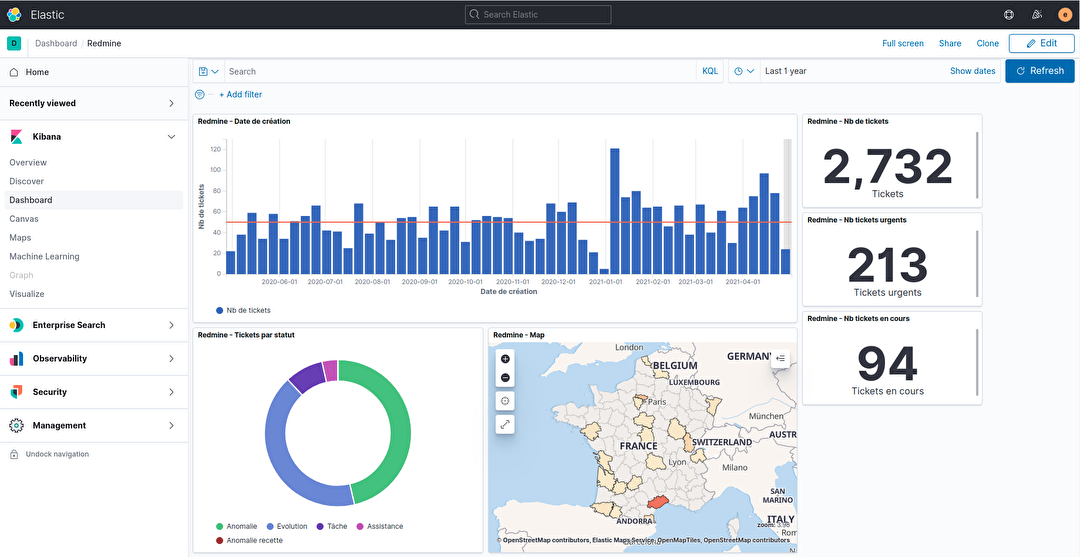
Task: Open the Last 1 year date range
Action: [786, 71]
